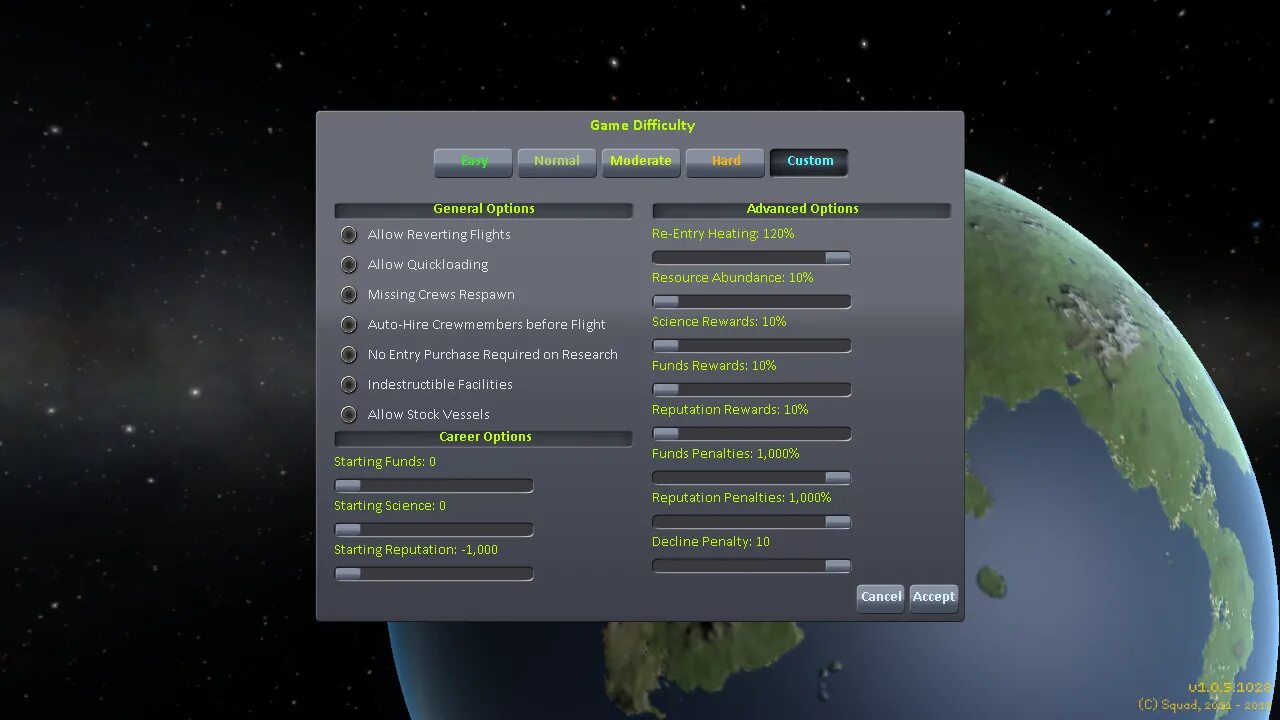Enable Allow Quickloading option

click(x=348, y=265)
